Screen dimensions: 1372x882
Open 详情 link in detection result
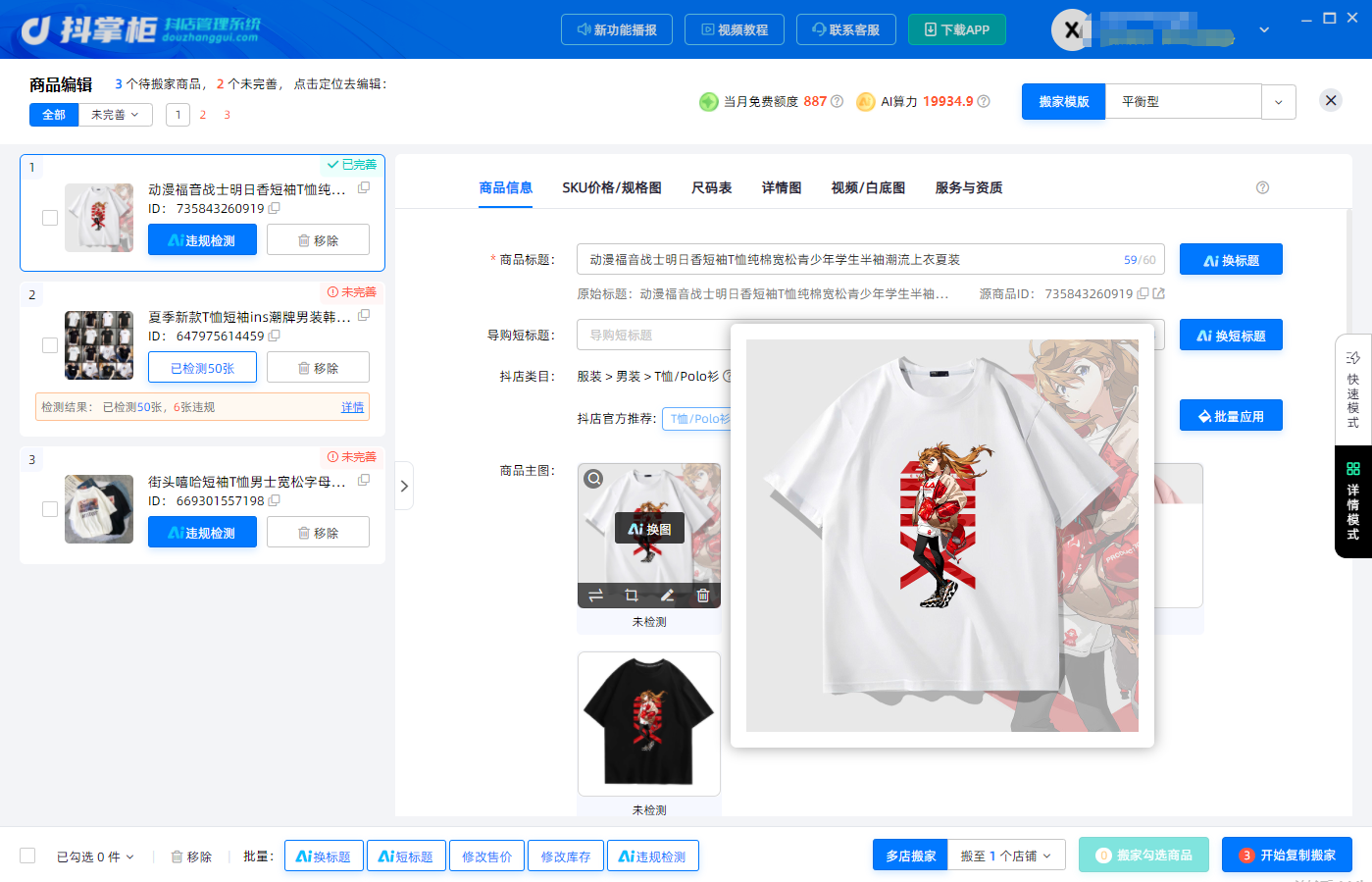pos(352,407)
